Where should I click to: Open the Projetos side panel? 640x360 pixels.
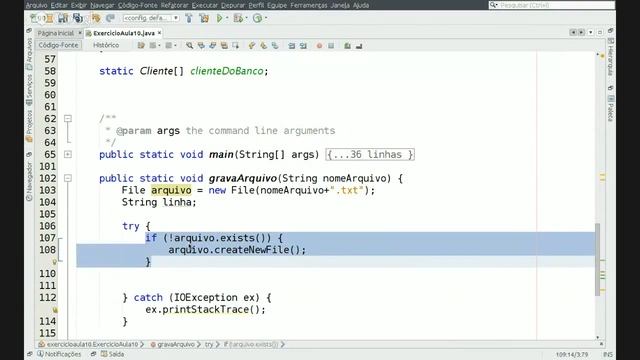tap(29, 125)
